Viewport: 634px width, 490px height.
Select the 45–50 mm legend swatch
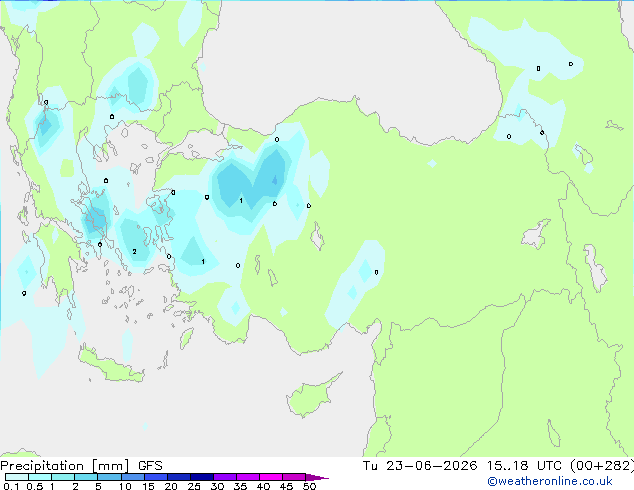(294, 477)
